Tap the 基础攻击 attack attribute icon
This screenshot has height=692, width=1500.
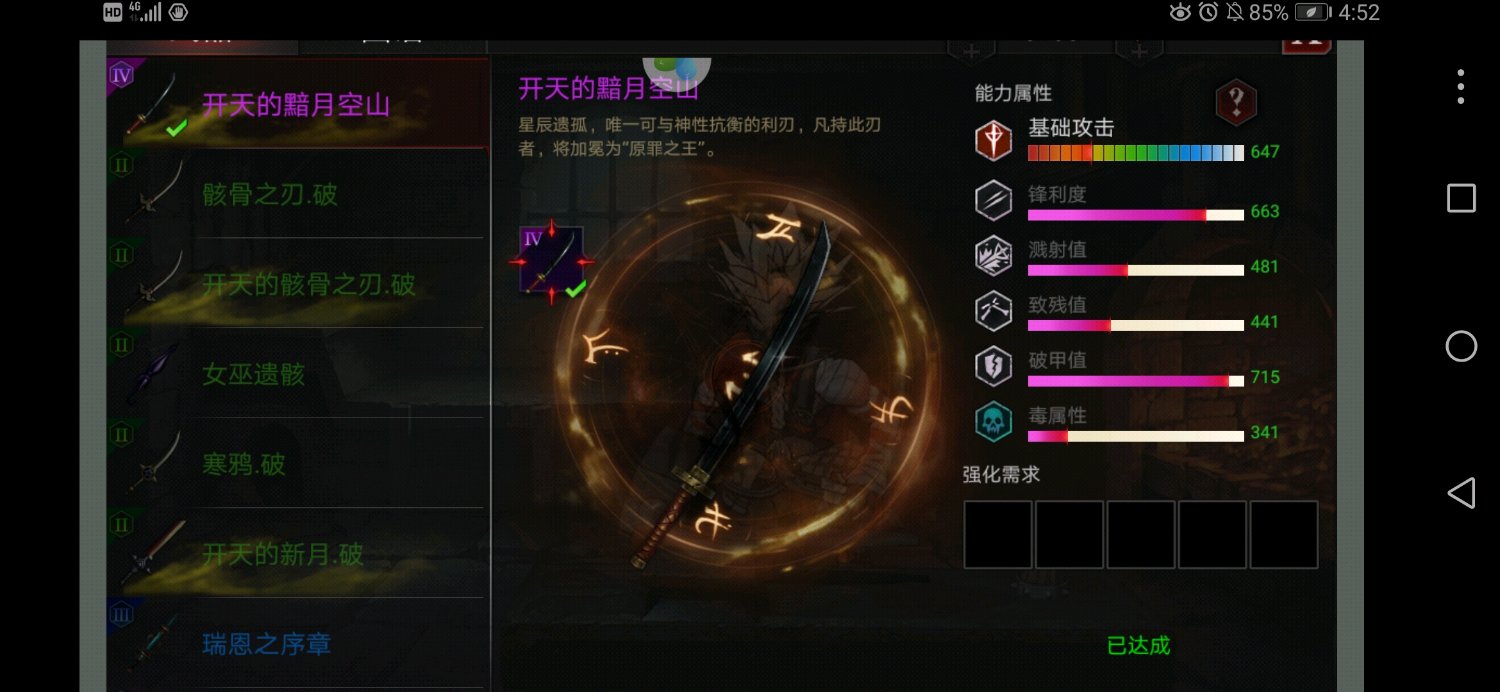point(994,141)
